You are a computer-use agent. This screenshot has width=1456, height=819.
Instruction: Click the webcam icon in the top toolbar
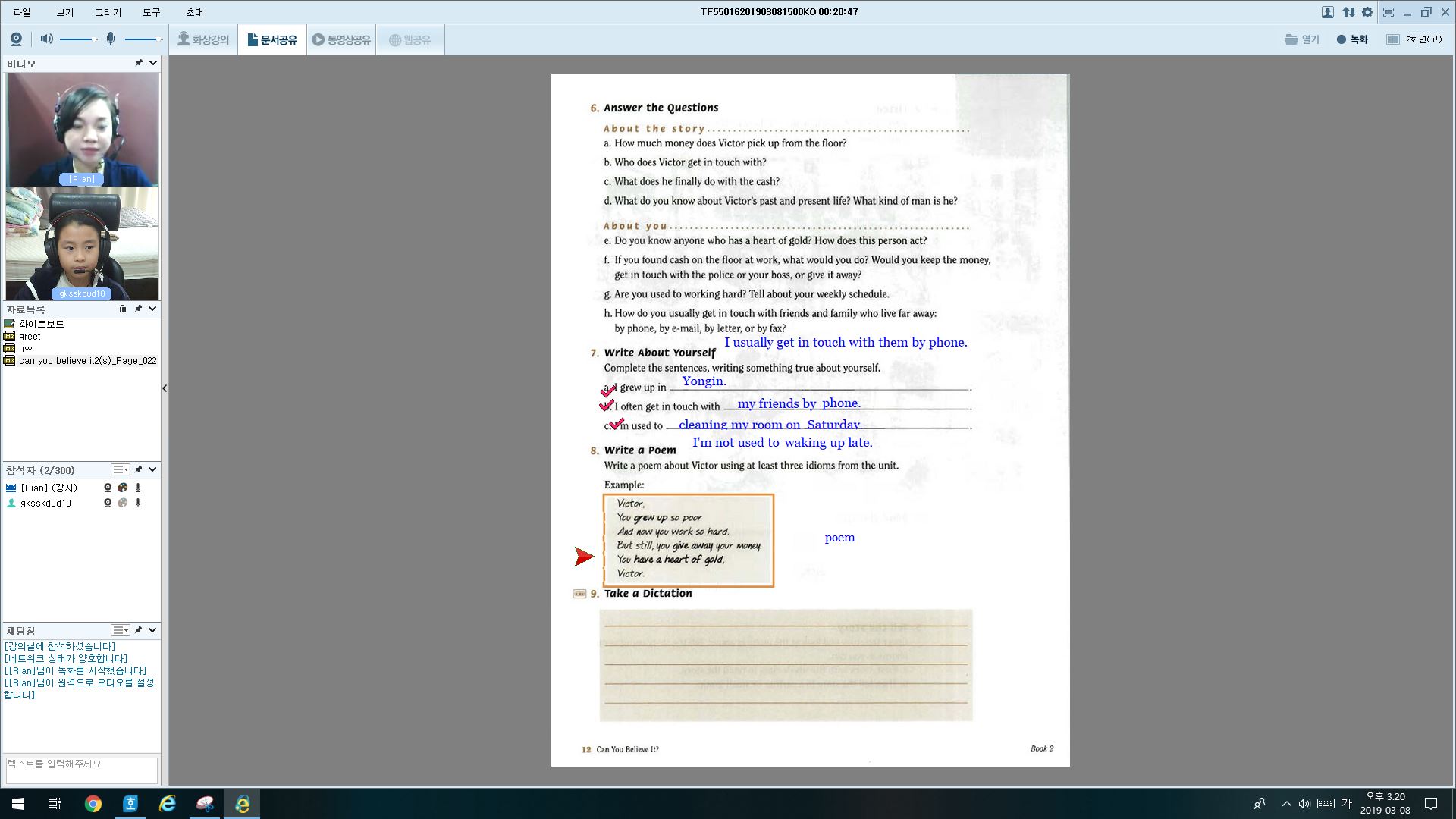click(x=16, y=39)
